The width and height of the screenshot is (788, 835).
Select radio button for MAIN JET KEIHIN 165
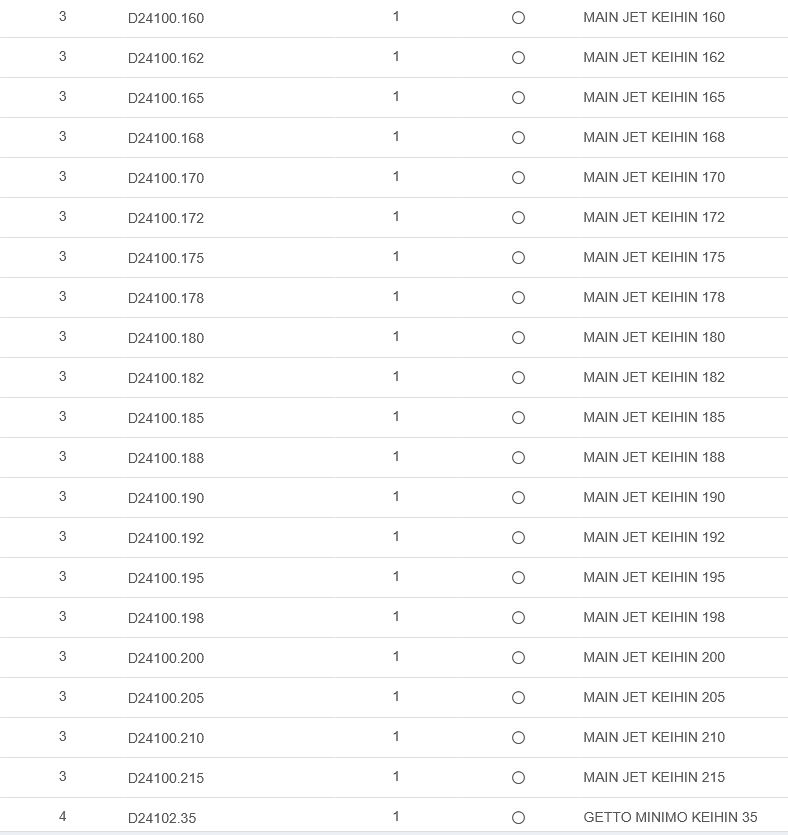pos(518,98)
